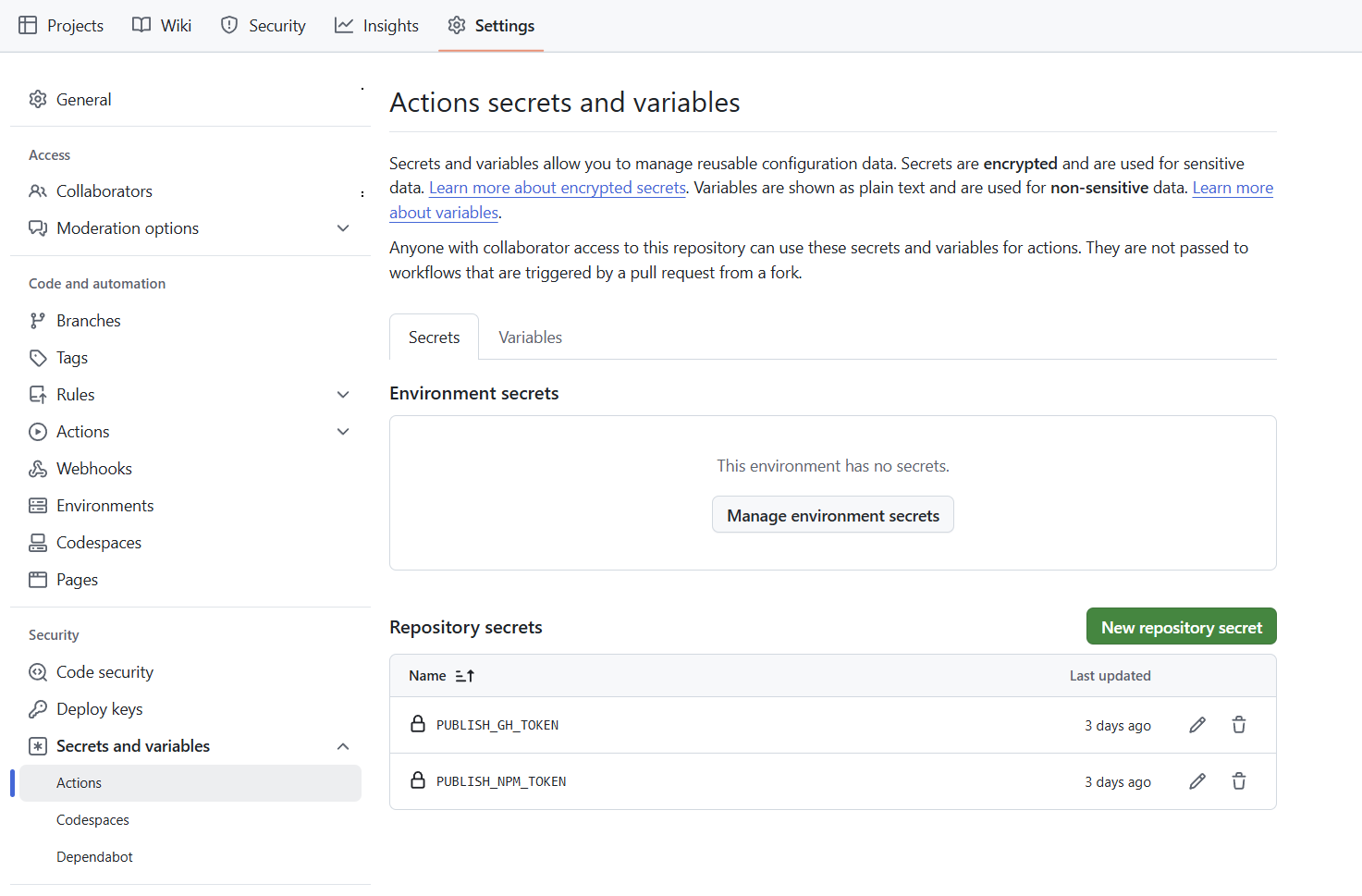The height and width of the screenshot is (896, 1362).
Task: Click the Actions play icon in sidebar
Action: pyautogui.click(x=38, y=432)
